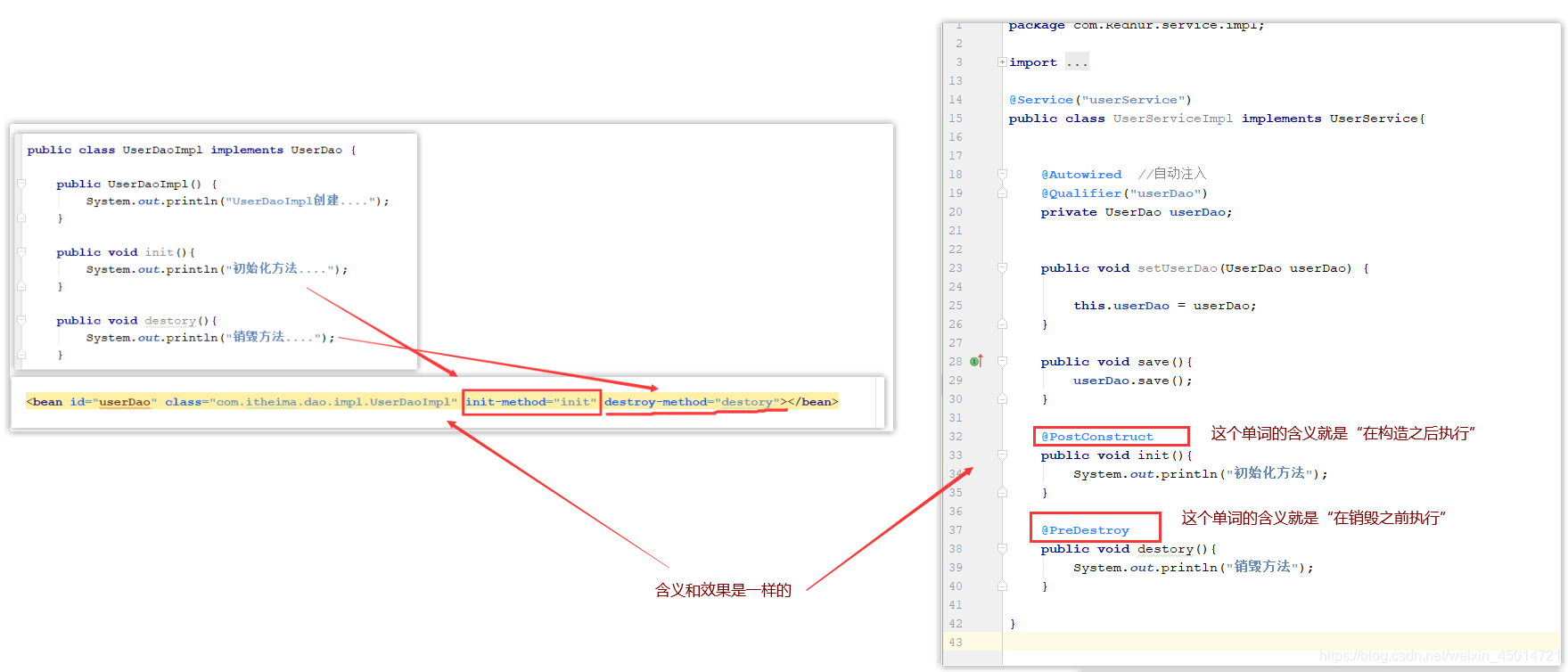1568x672 pixels.
Task: Collapse the save() method at line 28
Action: click(x=1002, y=362)
